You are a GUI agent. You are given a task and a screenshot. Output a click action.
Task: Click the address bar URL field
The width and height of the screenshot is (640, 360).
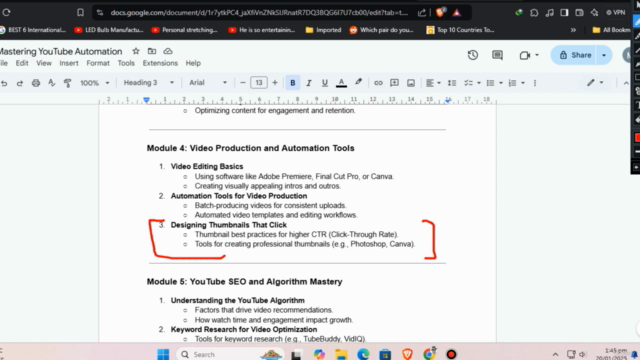coord(259,13)
